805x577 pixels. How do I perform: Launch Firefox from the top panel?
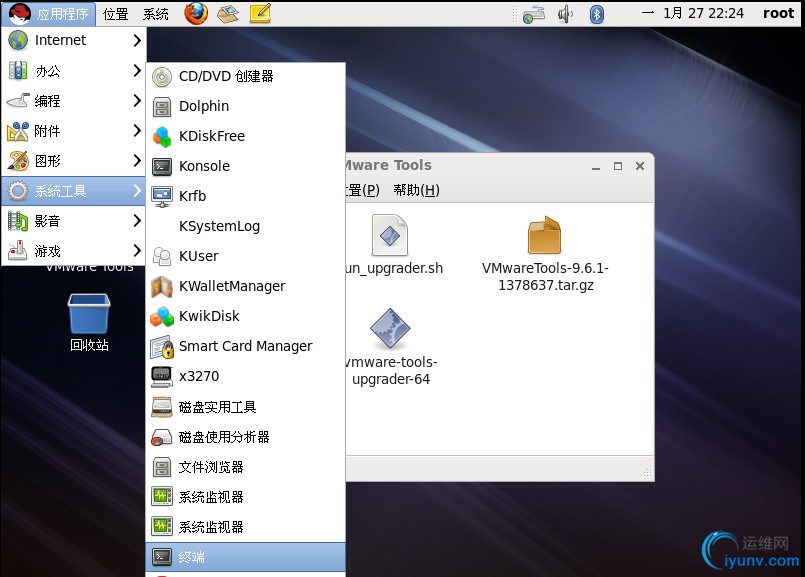pyautogui.click(x=196, y=13)
